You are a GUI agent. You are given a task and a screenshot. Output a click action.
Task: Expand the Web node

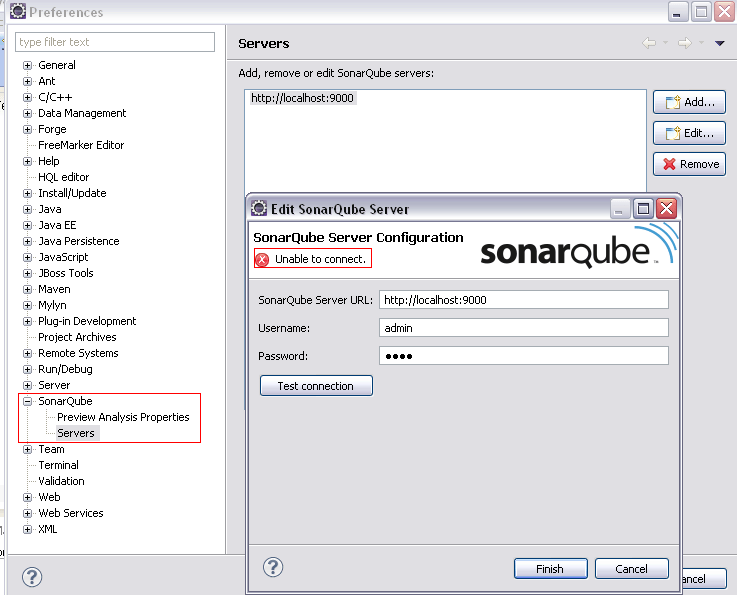[x=27, y=497]
